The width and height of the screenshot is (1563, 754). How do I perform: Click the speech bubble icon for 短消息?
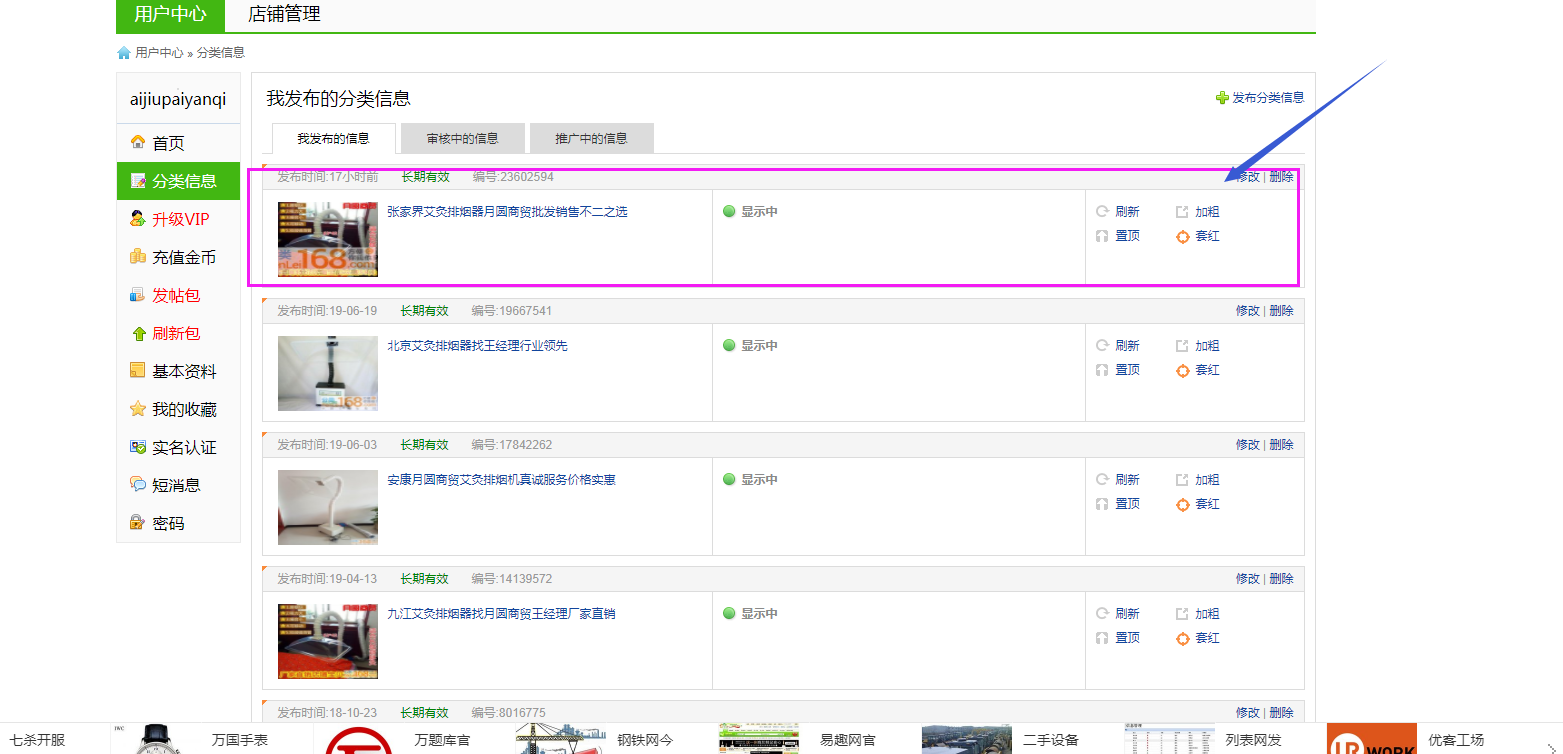[x=138, y=485]
